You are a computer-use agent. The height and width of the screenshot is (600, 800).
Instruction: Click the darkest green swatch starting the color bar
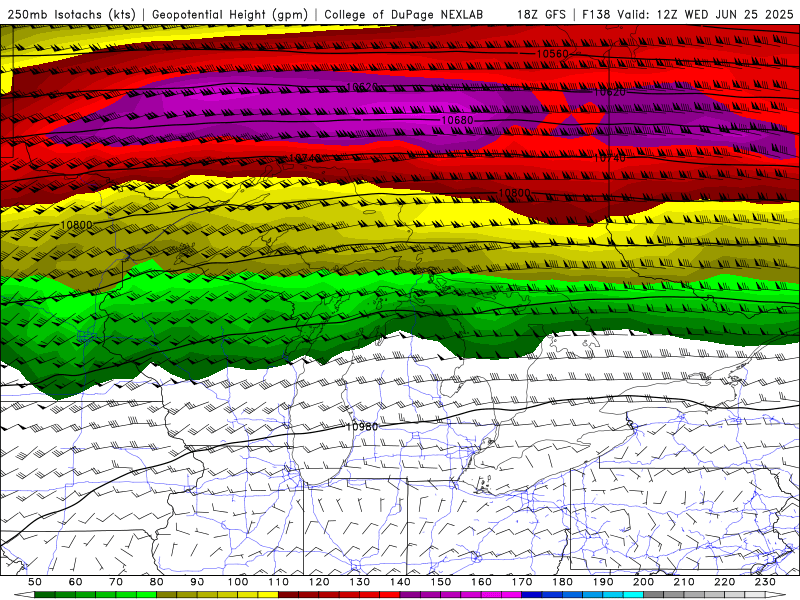point(45,595)
